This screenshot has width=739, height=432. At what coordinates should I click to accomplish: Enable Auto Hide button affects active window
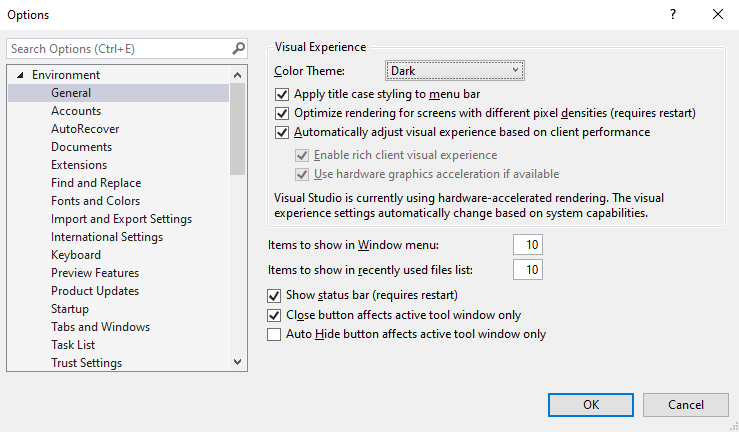click(x=275, y=335)
